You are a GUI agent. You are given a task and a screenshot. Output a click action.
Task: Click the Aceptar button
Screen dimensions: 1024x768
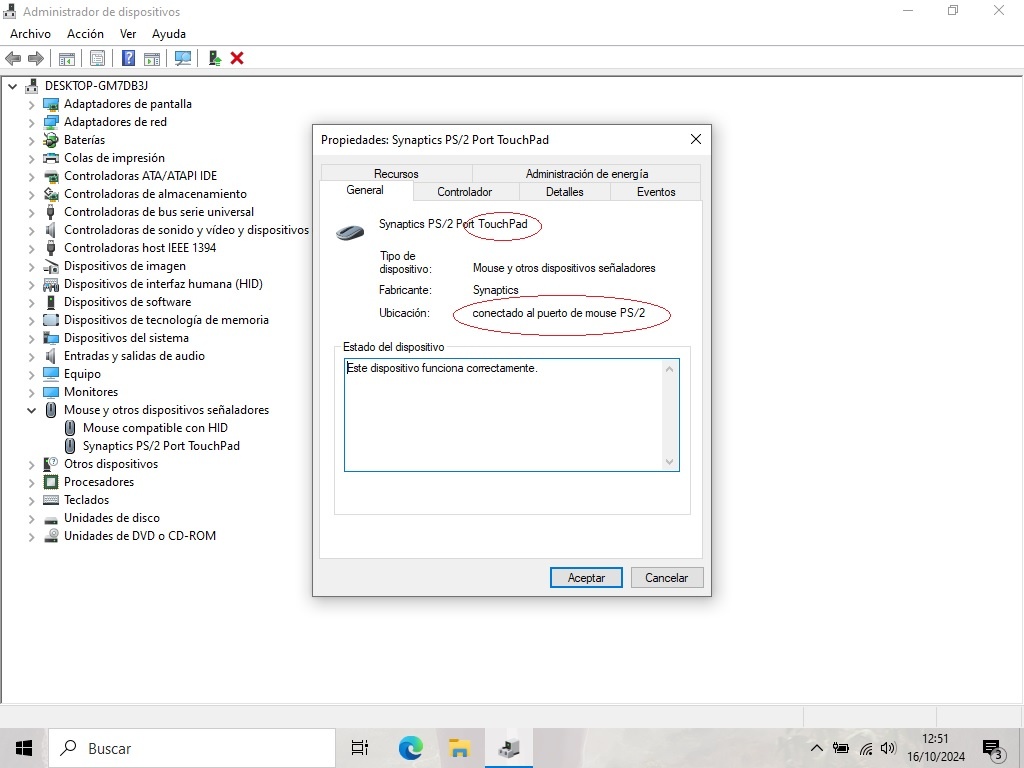(586, 577)
